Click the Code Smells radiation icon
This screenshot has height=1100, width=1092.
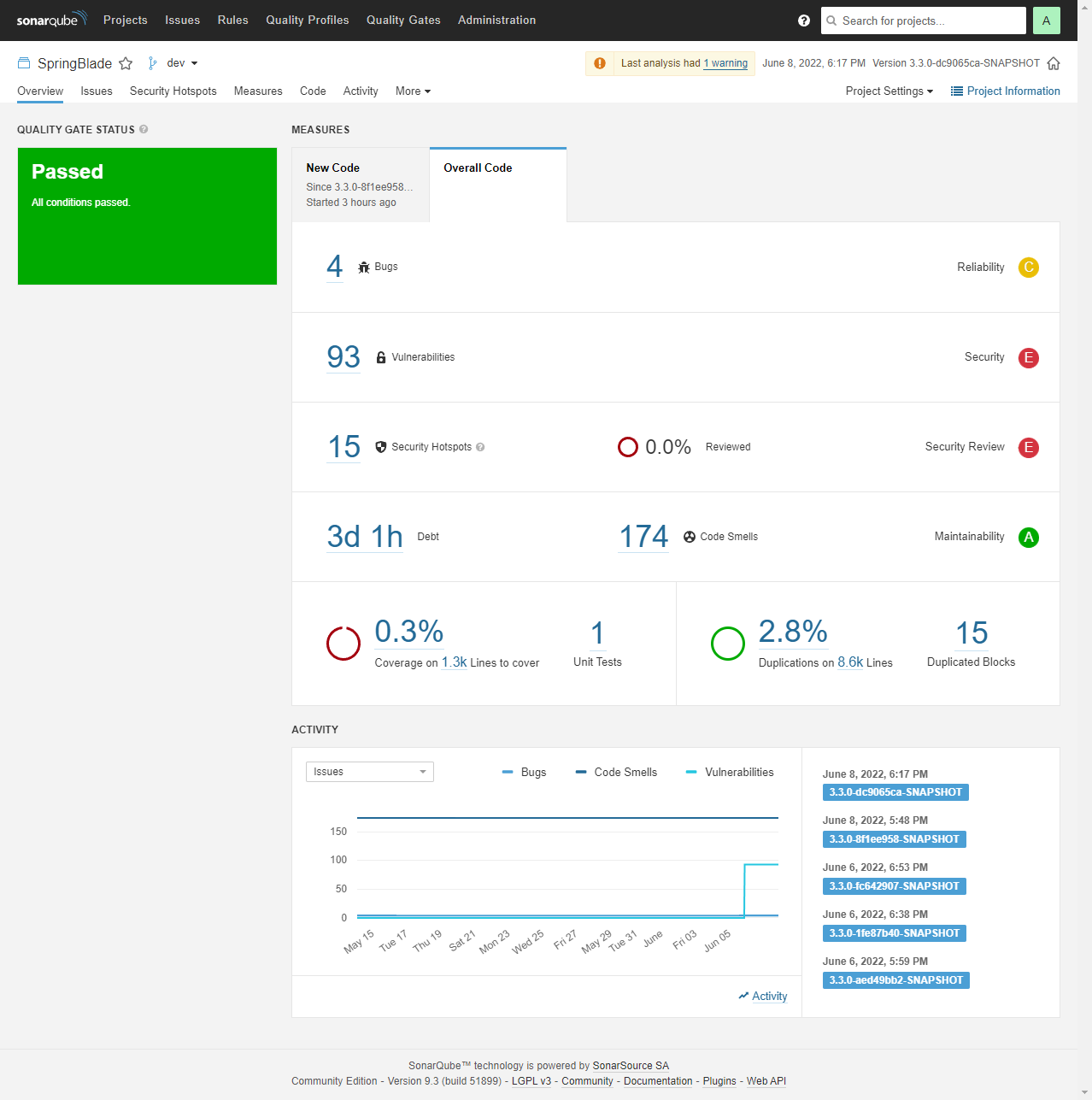(x=690, y=537)
